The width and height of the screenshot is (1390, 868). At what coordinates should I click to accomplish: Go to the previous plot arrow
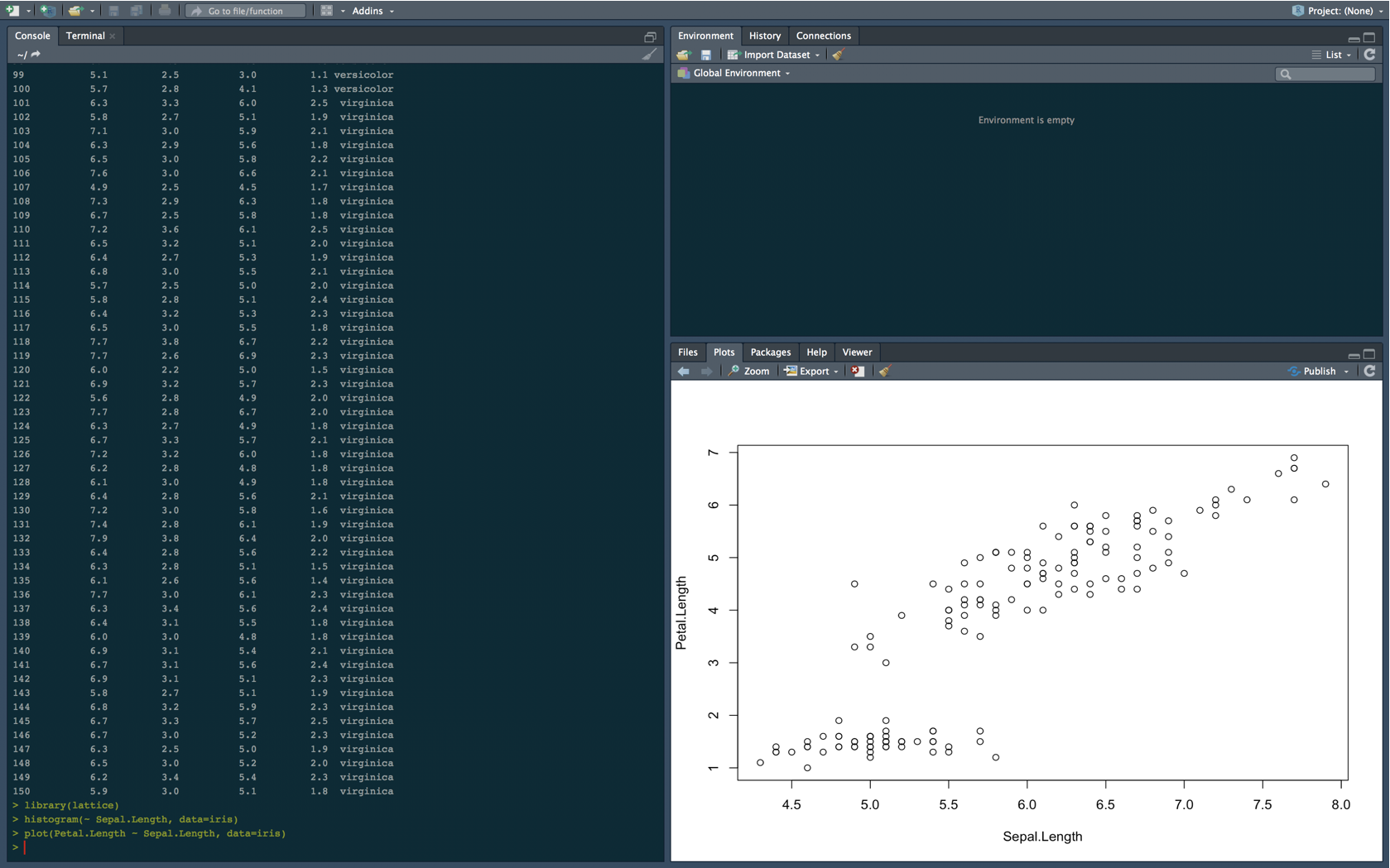click(x=684, y=372)
